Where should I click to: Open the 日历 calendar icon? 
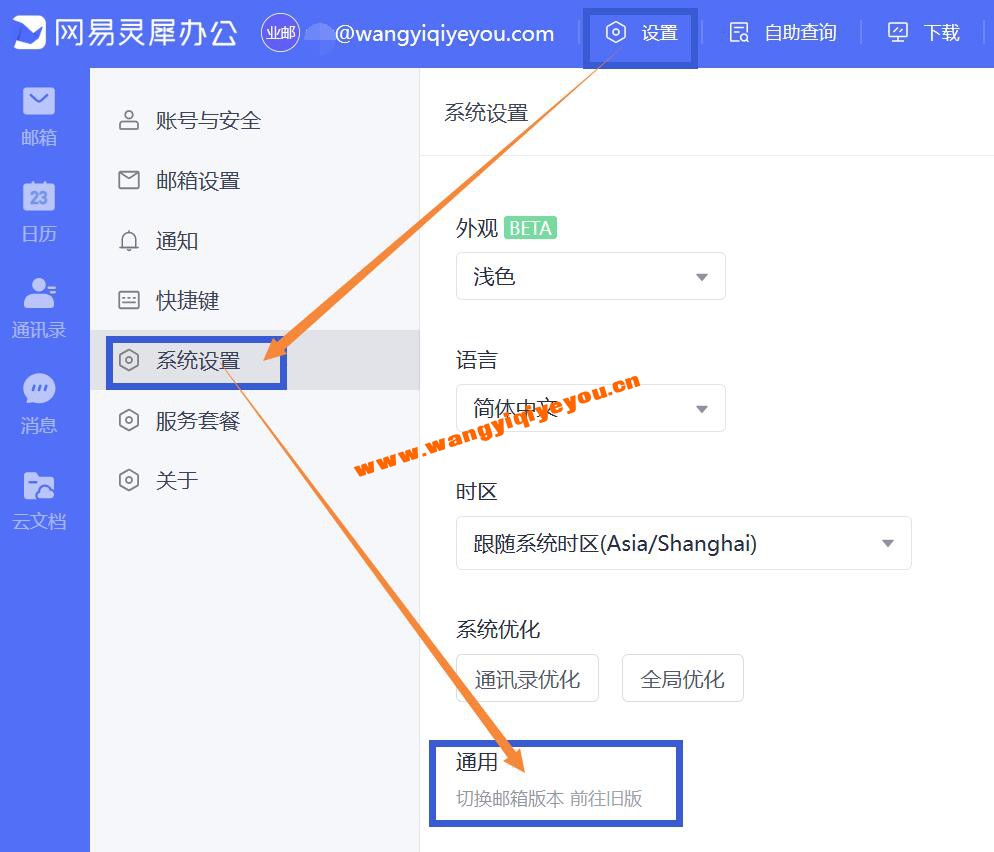coord(39,197)
